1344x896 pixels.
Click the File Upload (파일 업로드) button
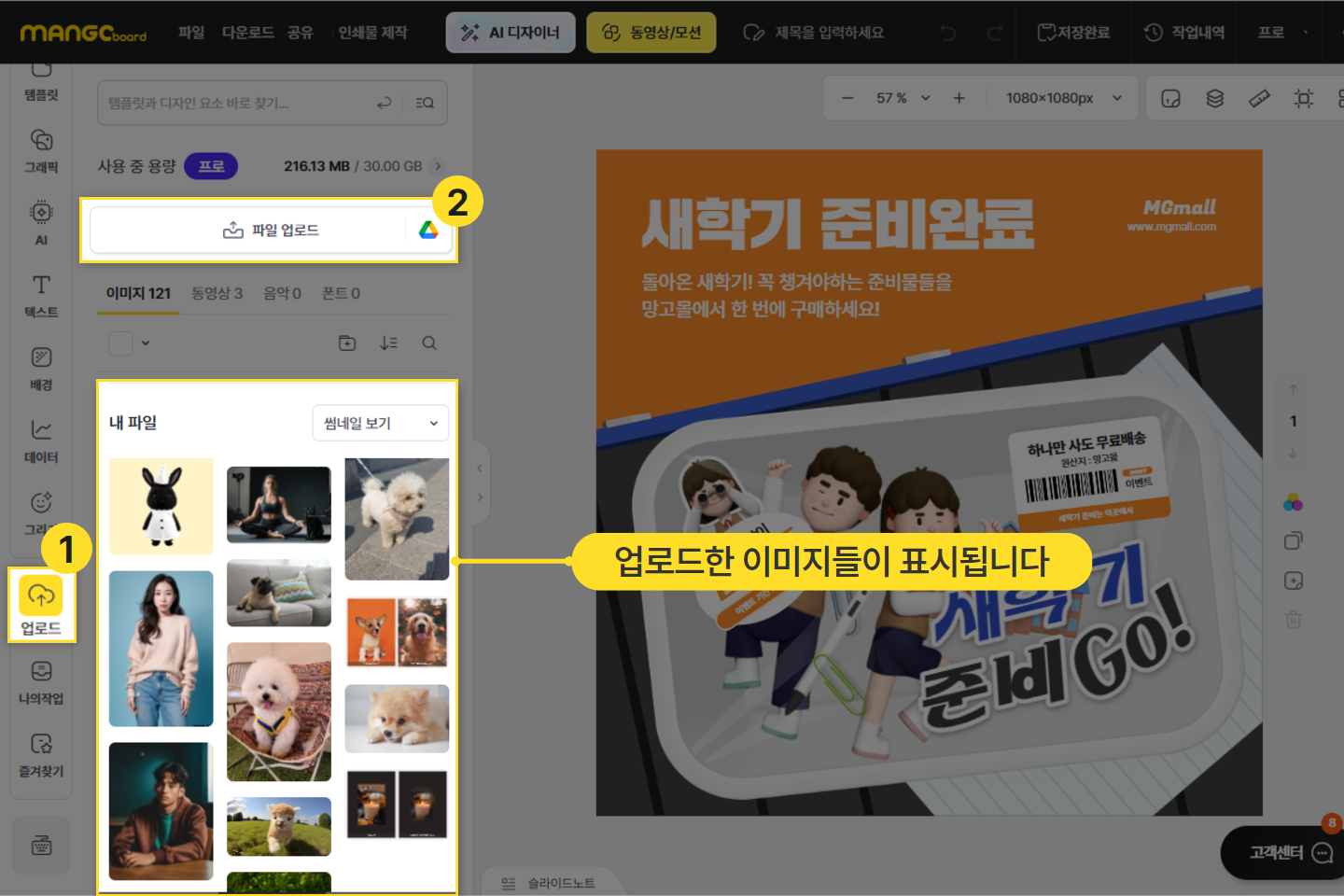271,231
